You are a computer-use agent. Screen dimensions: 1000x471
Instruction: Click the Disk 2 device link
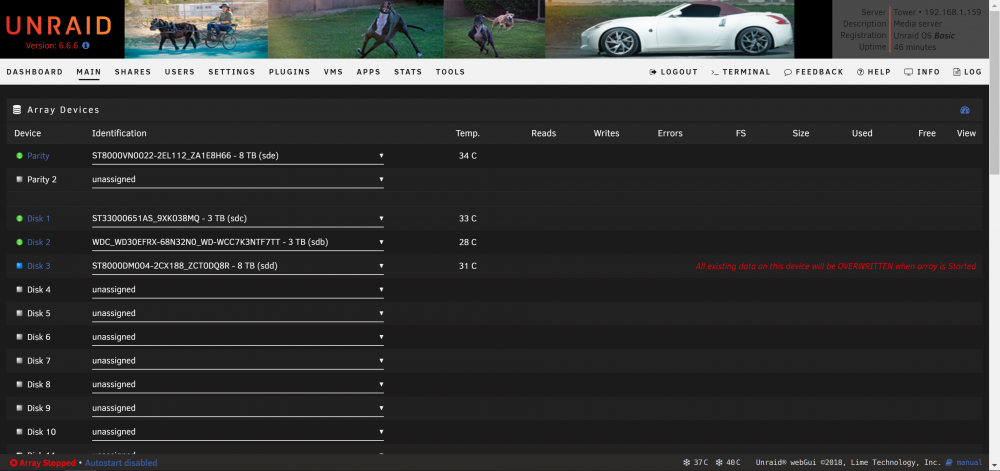[x=38, y=242]
